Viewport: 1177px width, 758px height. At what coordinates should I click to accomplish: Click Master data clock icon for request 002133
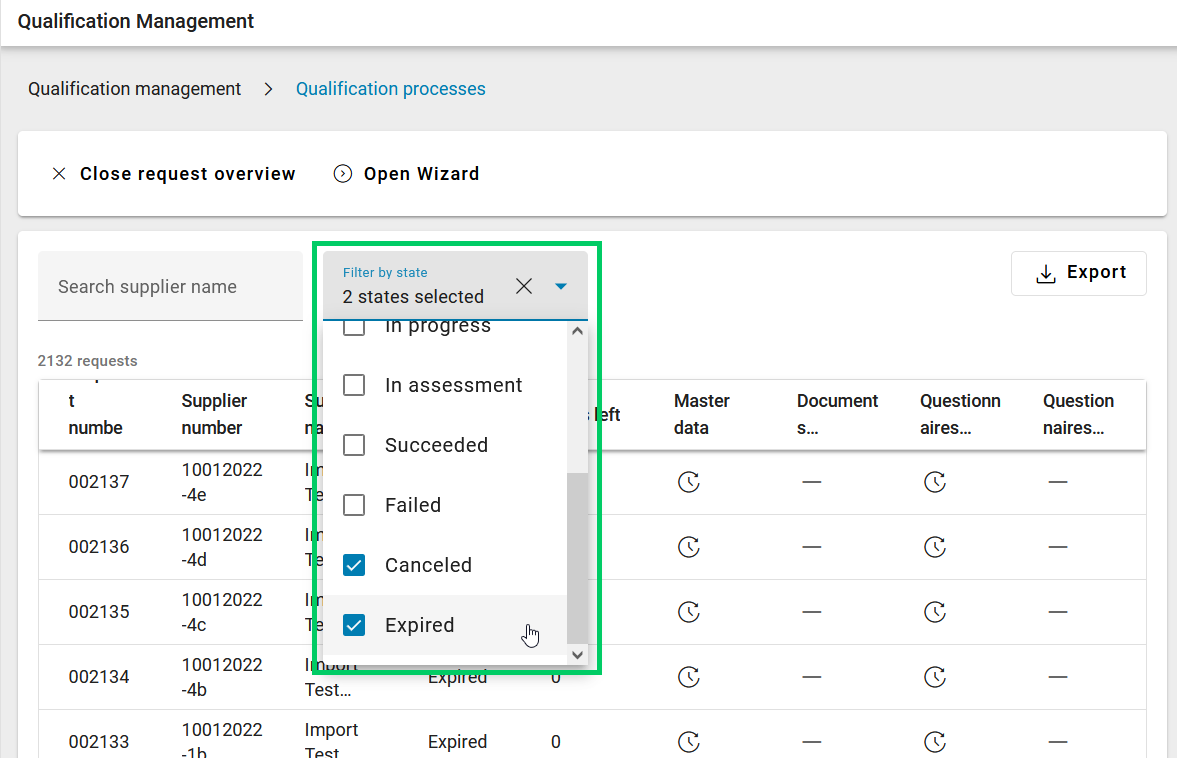(x=688, y=742)
